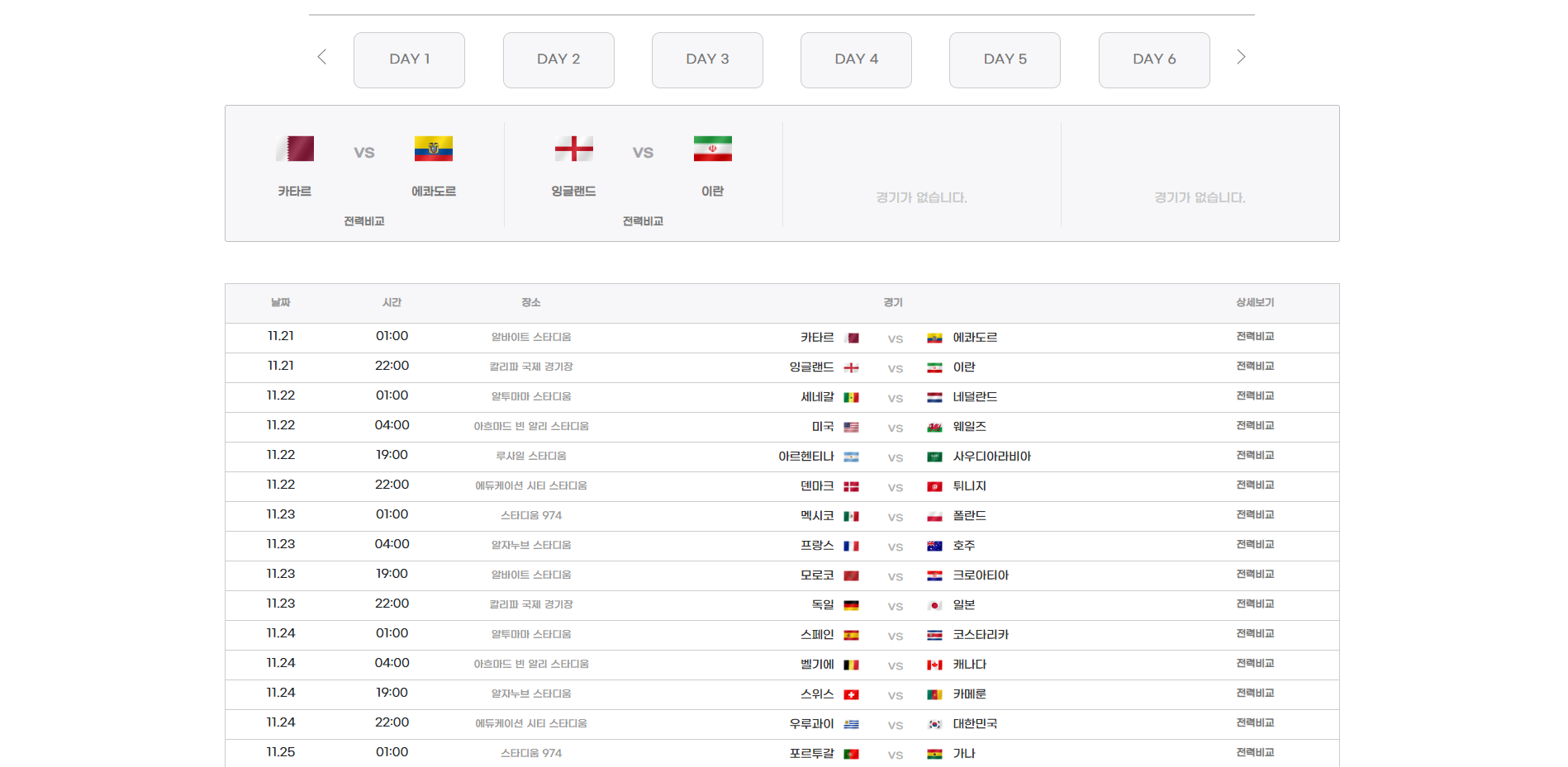Click the Ecuador flag in the match card
Image resolution: width=1568 pixels, height=767 pixels.
click(x=434, y=149)
